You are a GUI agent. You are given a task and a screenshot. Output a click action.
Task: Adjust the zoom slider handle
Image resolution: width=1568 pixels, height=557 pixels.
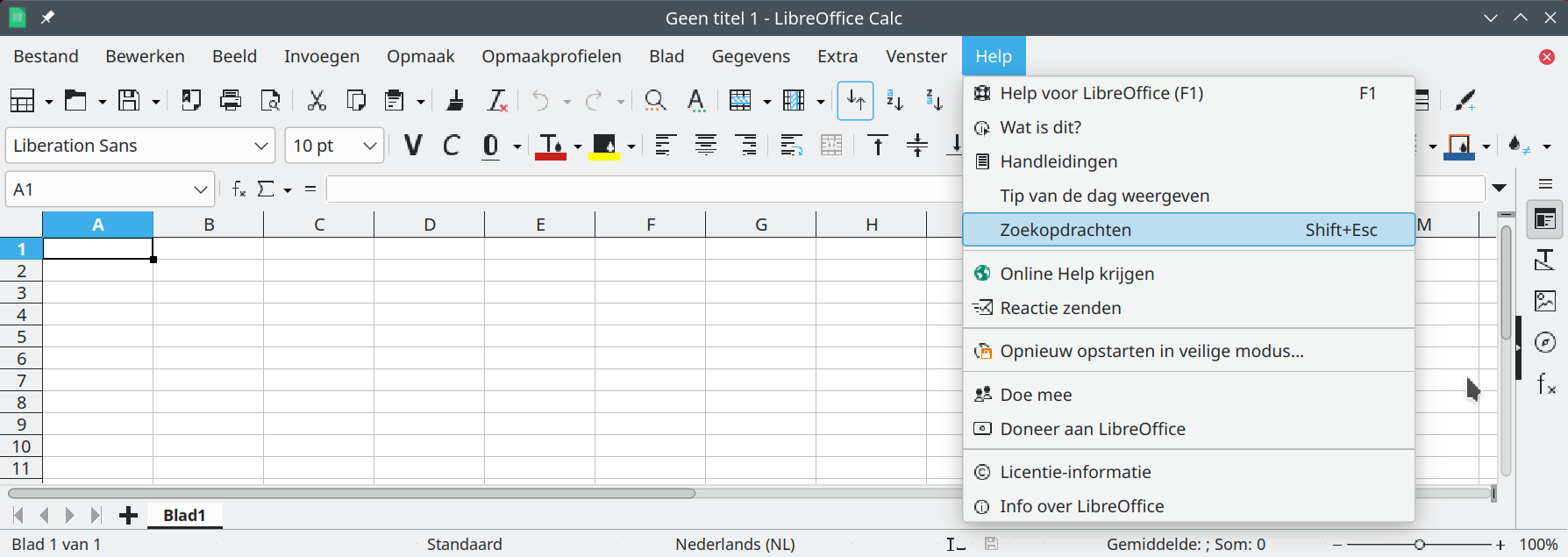click(x=1419, y=545)
